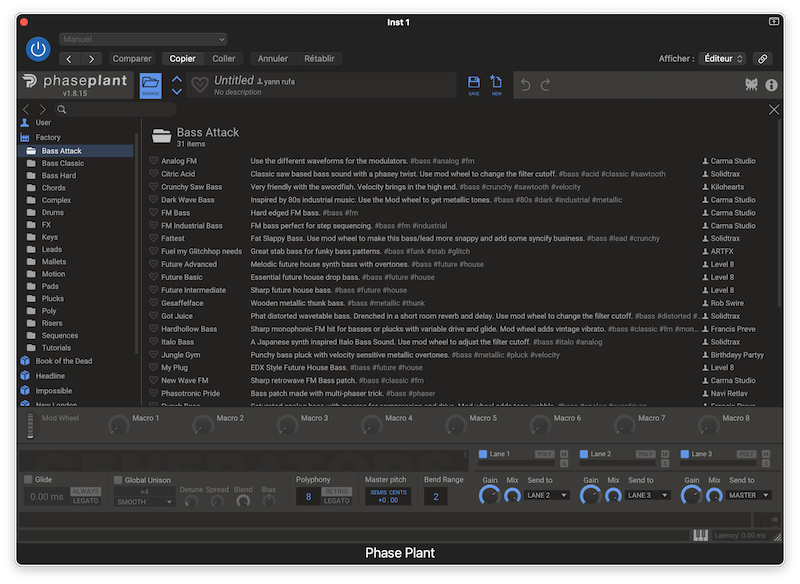Viewport: 800px width, 584px height.
Task: Open the Bass Classic folder
Action: pos(63,163)
